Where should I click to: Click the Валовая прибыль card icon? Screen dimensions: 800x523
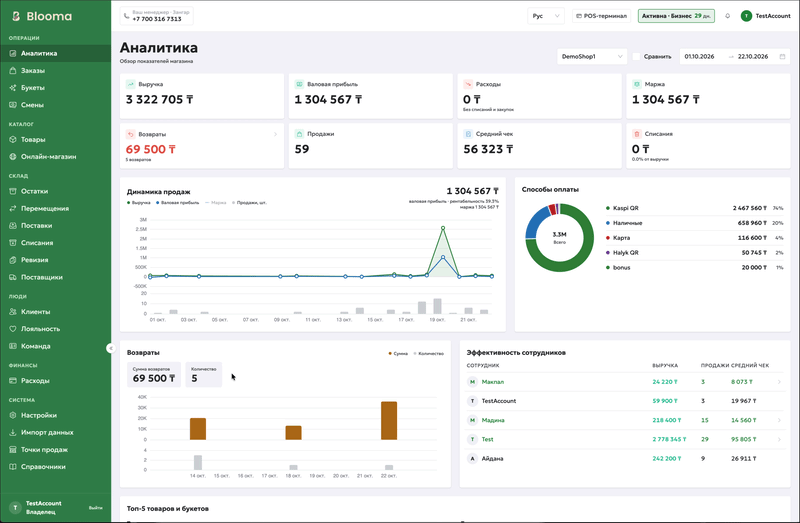(x=299, y=84)
